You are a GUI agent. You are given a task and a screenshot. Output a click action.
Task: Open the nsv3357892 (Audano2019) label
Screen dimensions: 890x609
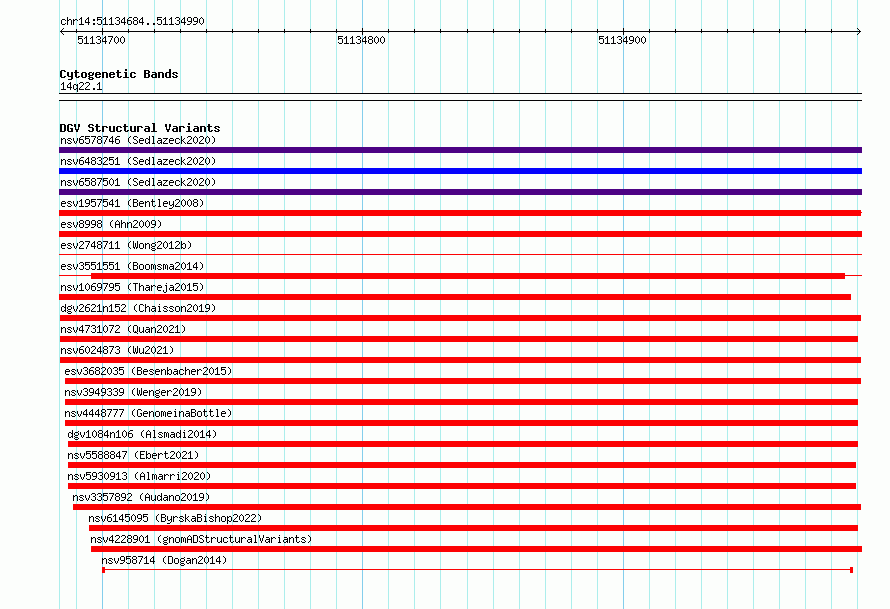point(141,497)
